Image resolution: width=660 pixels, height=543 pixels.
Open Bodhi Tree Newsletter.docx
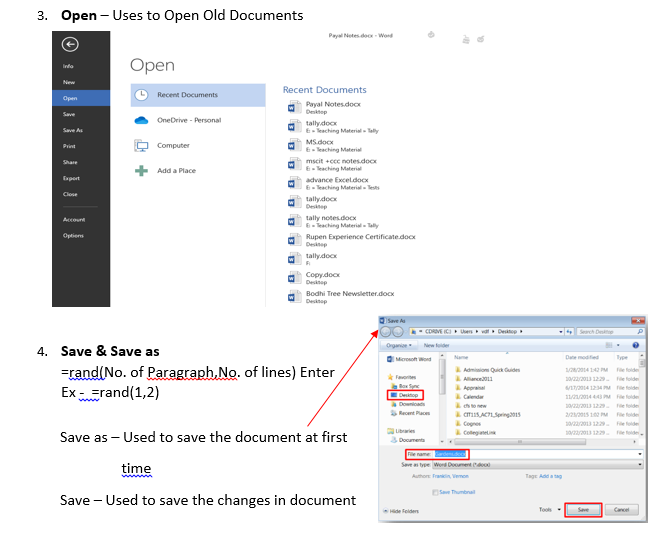[341, 297]
